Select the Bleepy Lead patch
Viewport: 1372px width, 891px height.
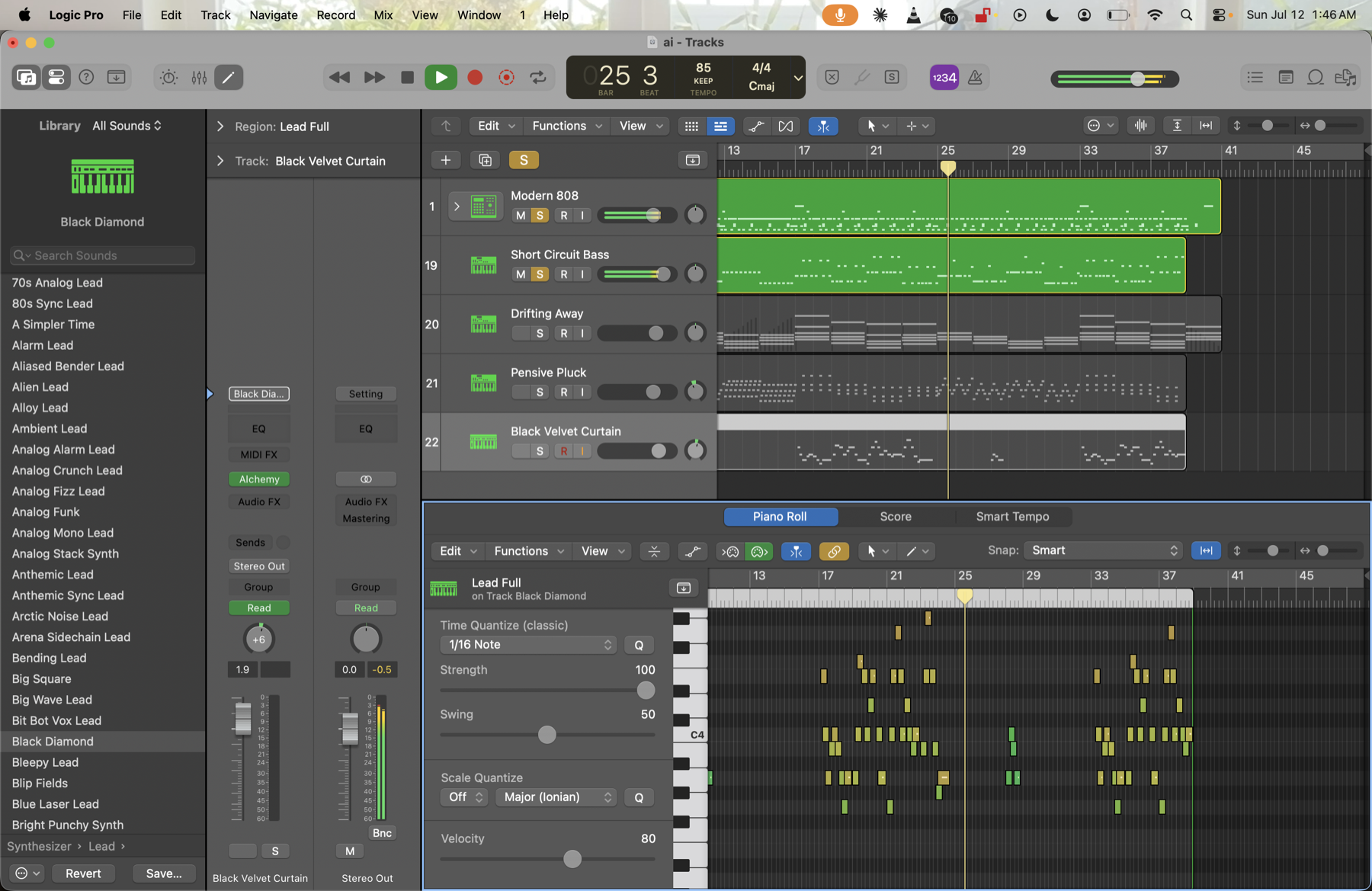pos(103,762)
